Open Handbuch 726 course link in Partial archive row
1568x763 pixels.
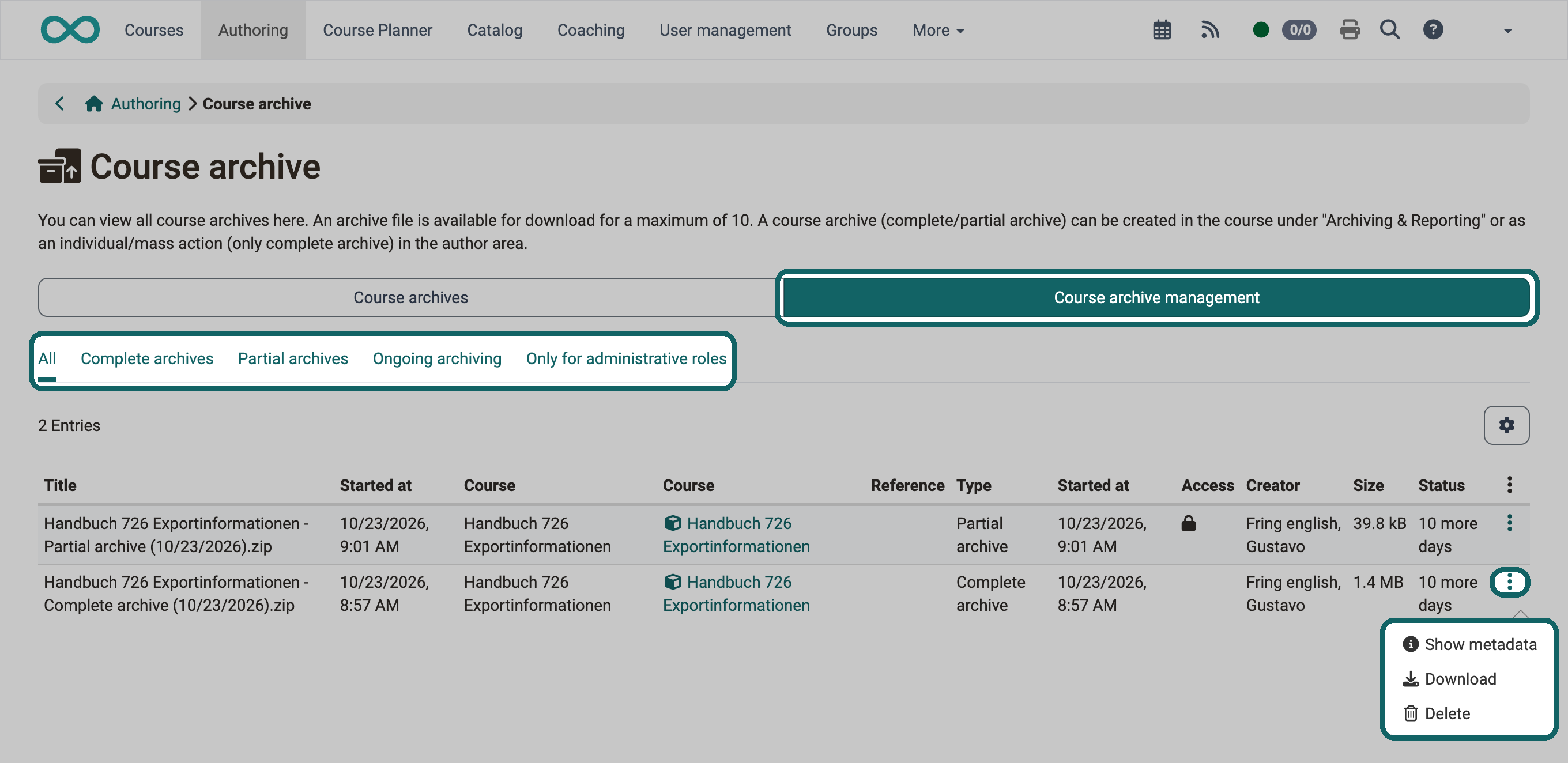(x=736, y=534)
